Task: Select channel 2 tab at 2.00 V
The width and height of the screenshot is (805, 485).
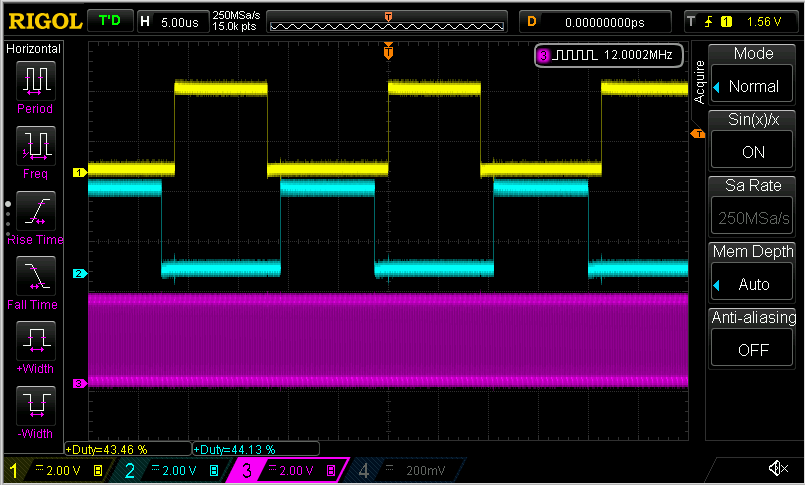Action: [x=174, y=469]
